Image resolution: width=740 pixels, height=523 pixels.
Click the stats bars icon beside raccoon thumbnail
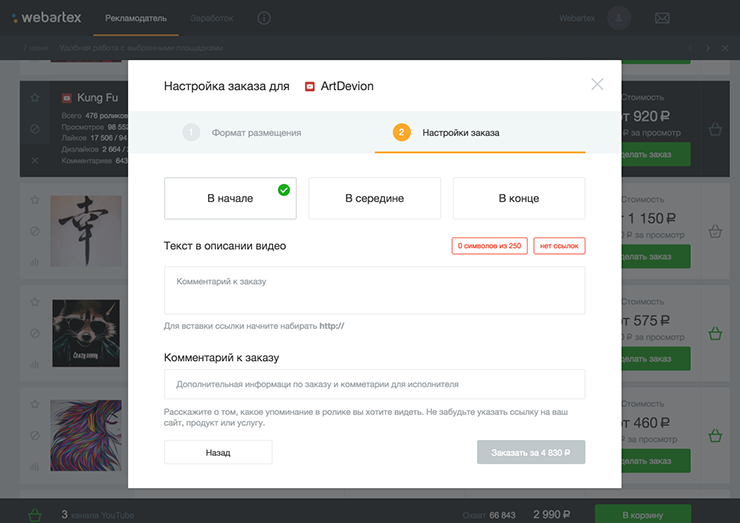click(35, 365)
